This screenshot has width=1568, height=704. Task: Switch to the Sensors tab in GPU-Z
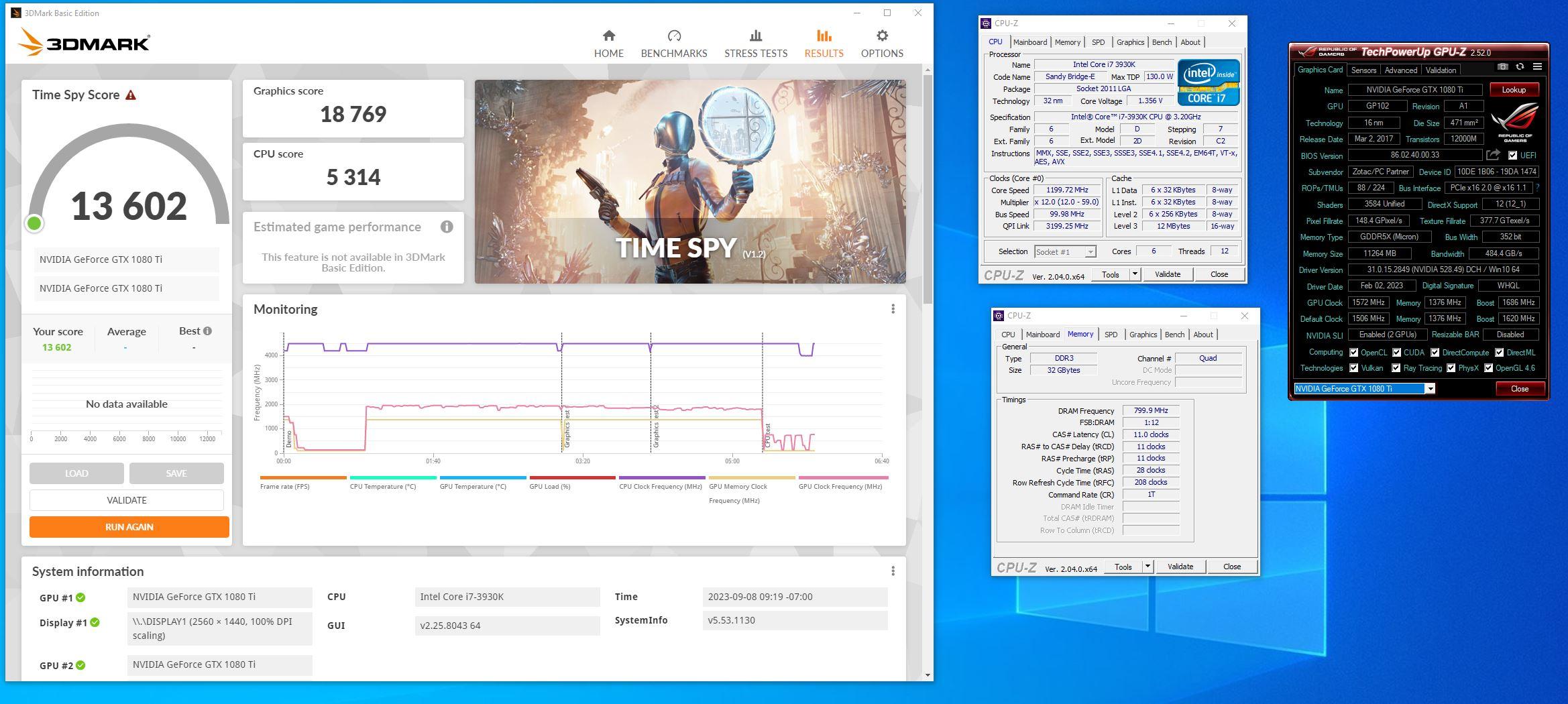coord(1363,70)
